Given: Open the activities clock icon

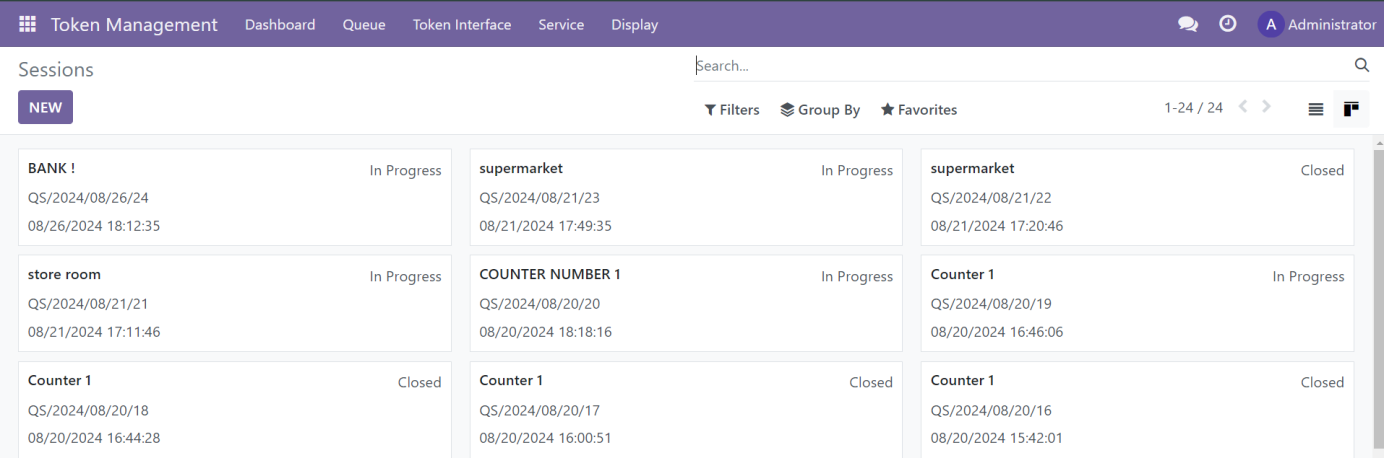Looking at the screenshot, I should (x=1228, y=24).
